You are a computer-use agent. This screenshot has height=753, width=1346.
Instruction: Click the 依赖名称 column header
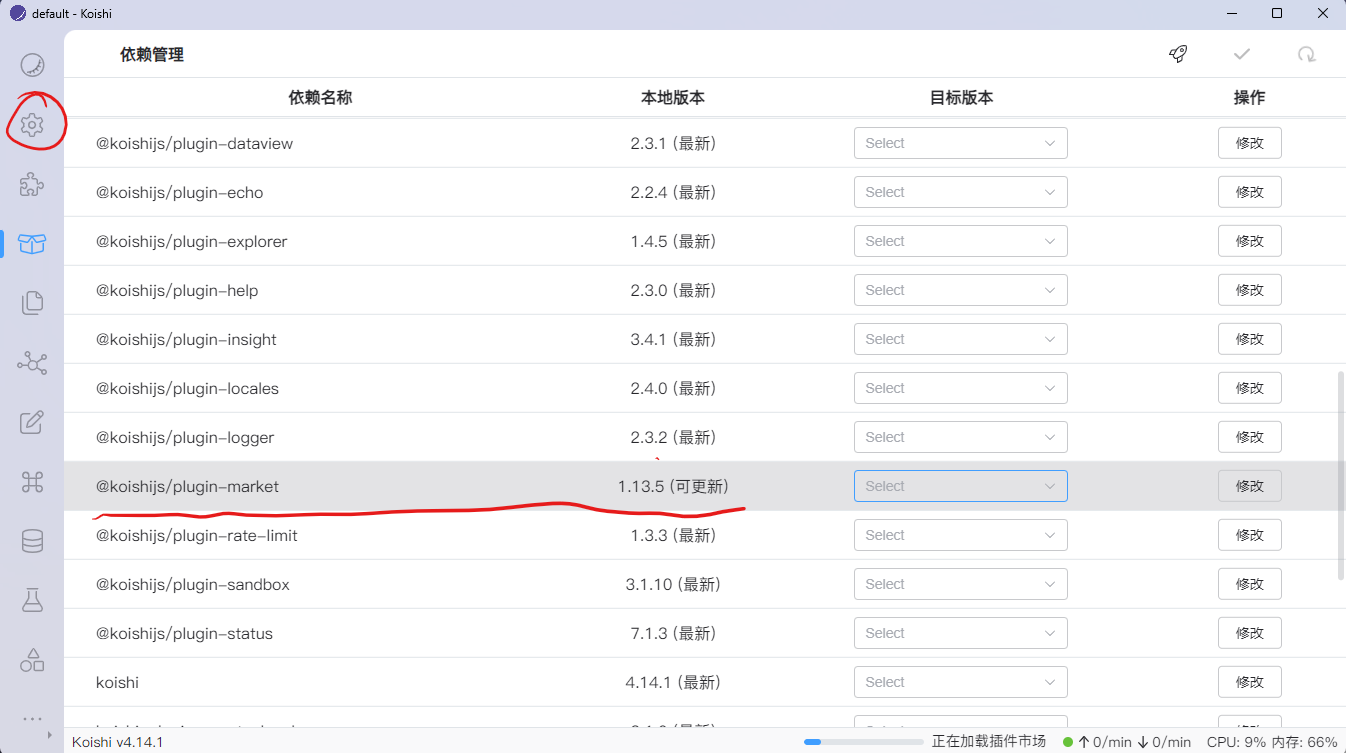320,97
